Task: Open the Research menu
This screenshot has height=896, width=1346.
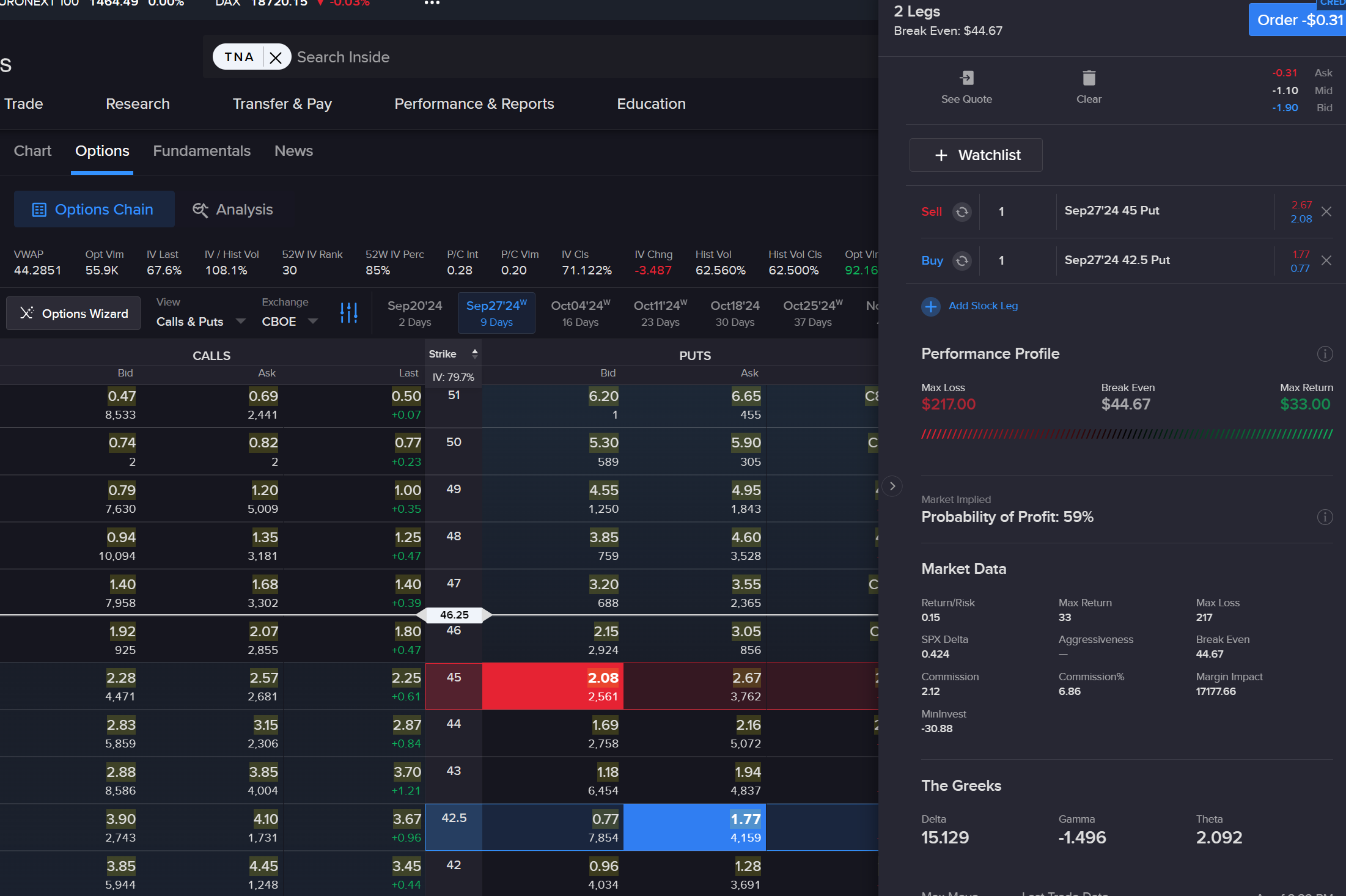Action: [138, 104]
